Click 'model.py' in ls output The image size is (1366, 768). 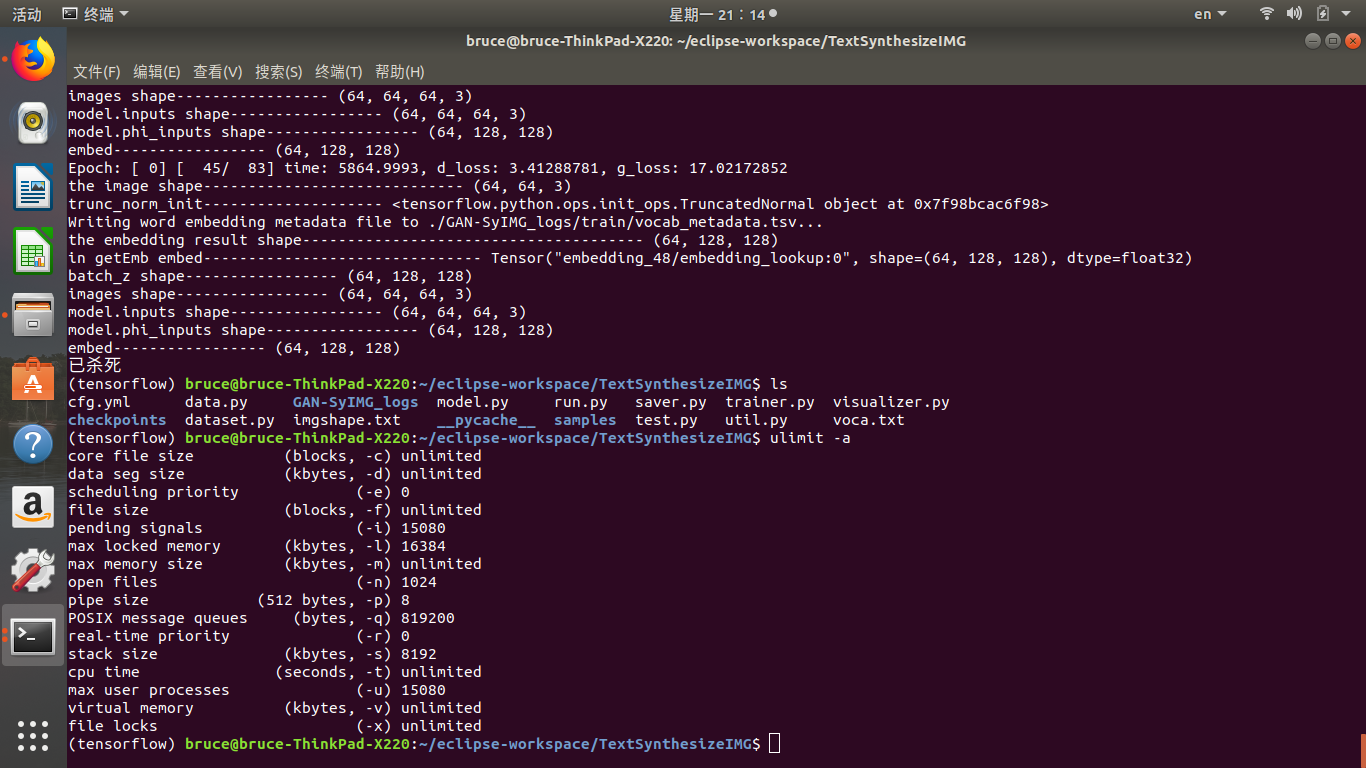coord(473,402)
